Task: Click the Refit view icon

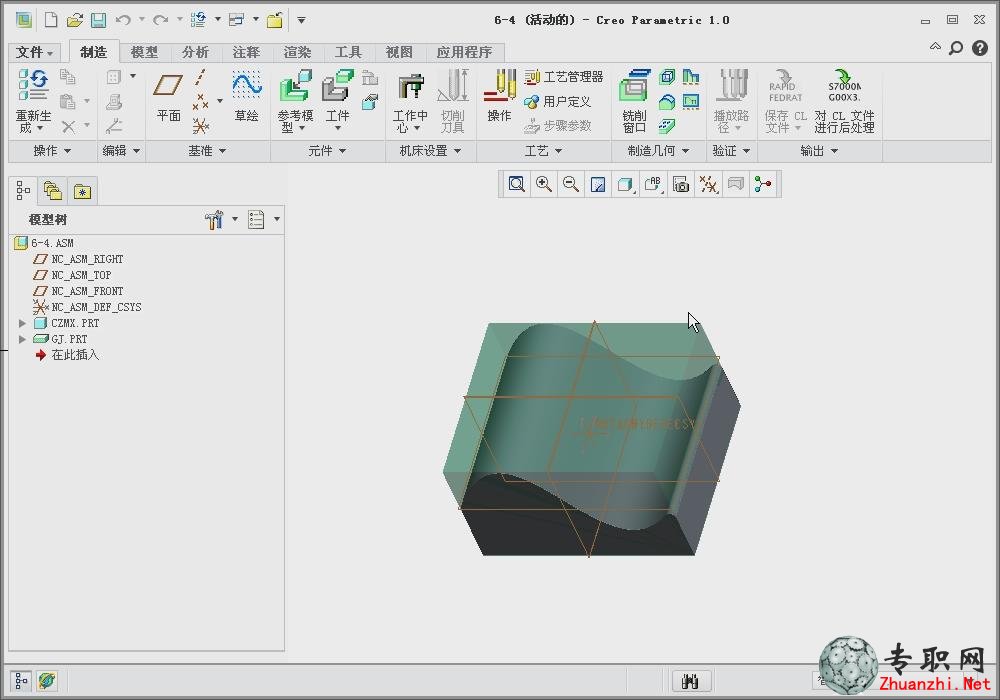Action: [516, 184]
